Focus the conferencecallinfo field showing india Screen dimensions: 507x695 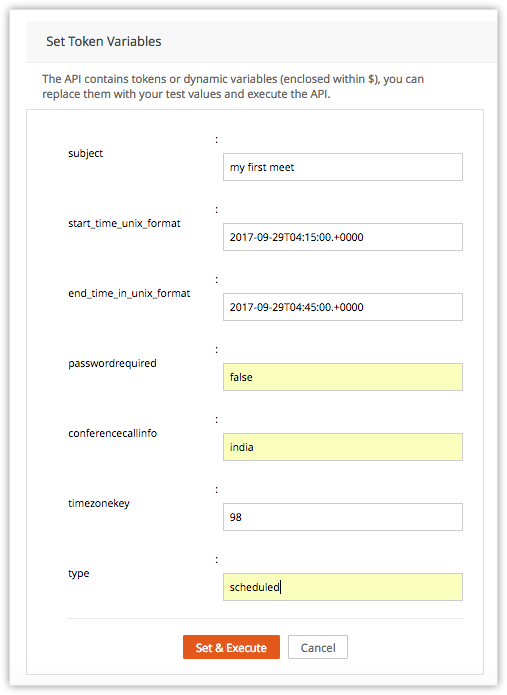point(343,447)
